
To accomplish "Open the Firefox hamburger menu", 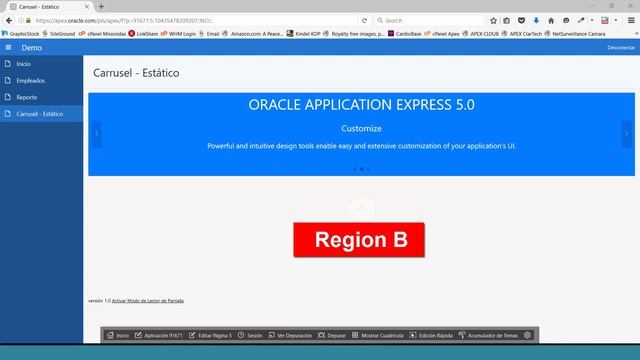I will tap(631, 20).
